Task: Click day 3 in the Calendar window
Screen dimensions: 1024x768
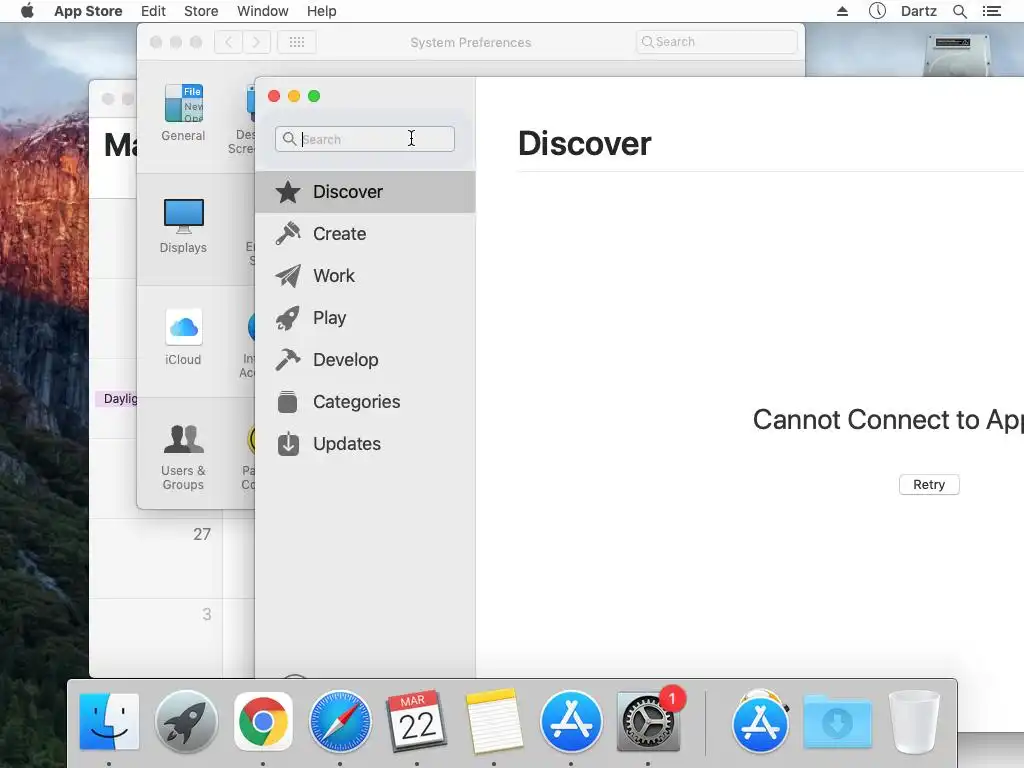Action: tap(206, 614)
